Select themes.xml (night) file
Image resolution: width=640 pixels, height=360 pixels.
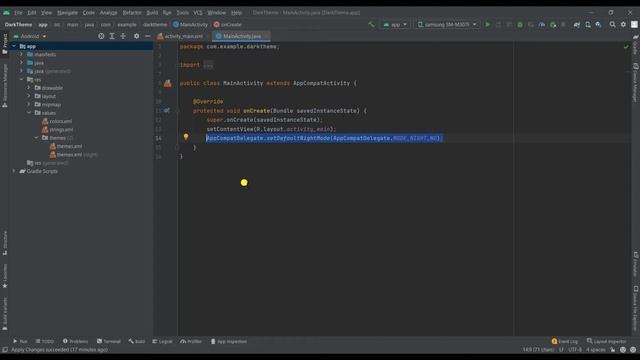(73, 155)
